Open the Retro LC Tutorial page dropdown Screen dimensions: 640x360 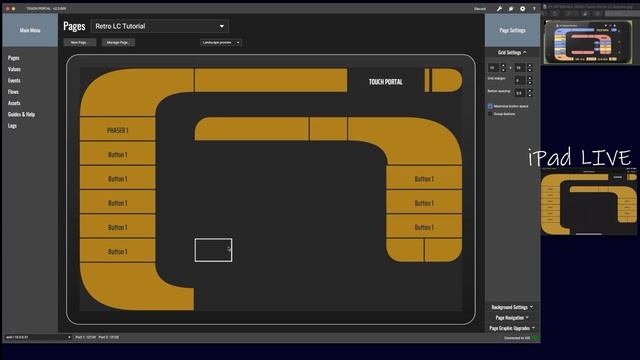160,26
